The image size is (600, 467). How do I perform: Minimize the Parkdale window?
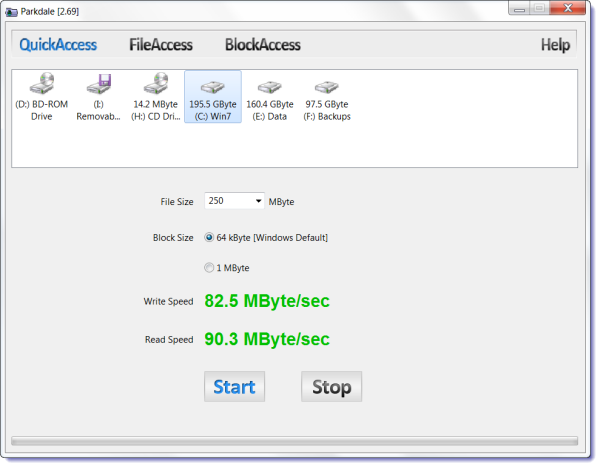(x=519, y=8)
